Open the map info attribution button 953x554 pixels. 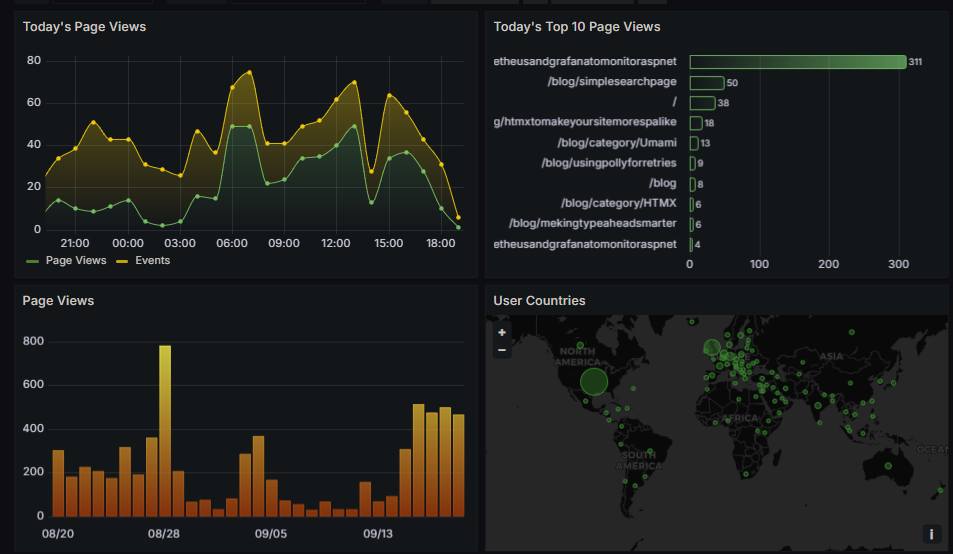click(x=931, y=534)
